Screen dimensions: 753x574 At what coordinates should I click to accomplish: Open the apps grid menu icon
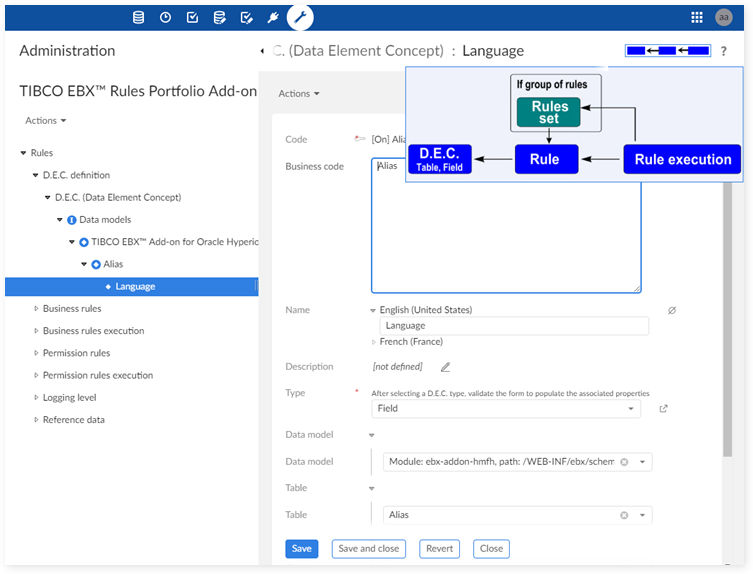(696, 18)
